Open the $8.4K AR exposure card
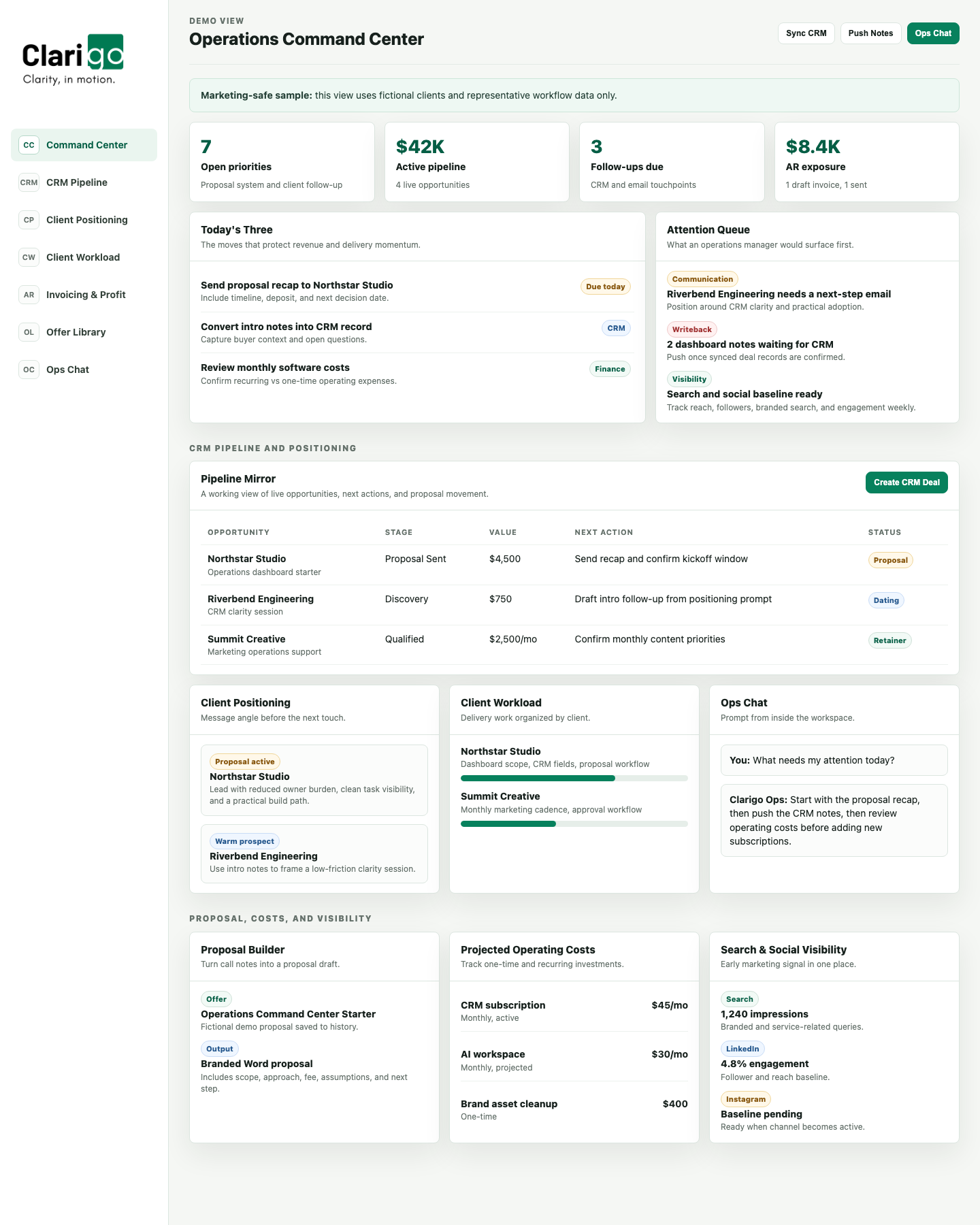 point(867,162)
